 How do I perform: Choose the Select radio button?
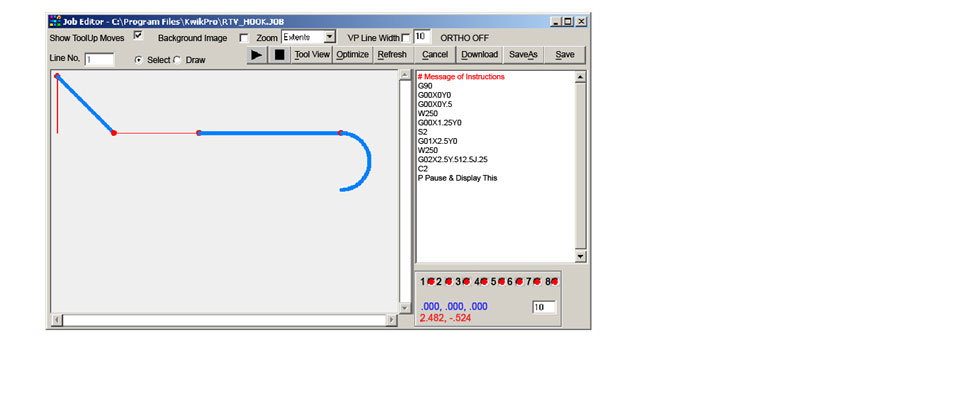139,60
